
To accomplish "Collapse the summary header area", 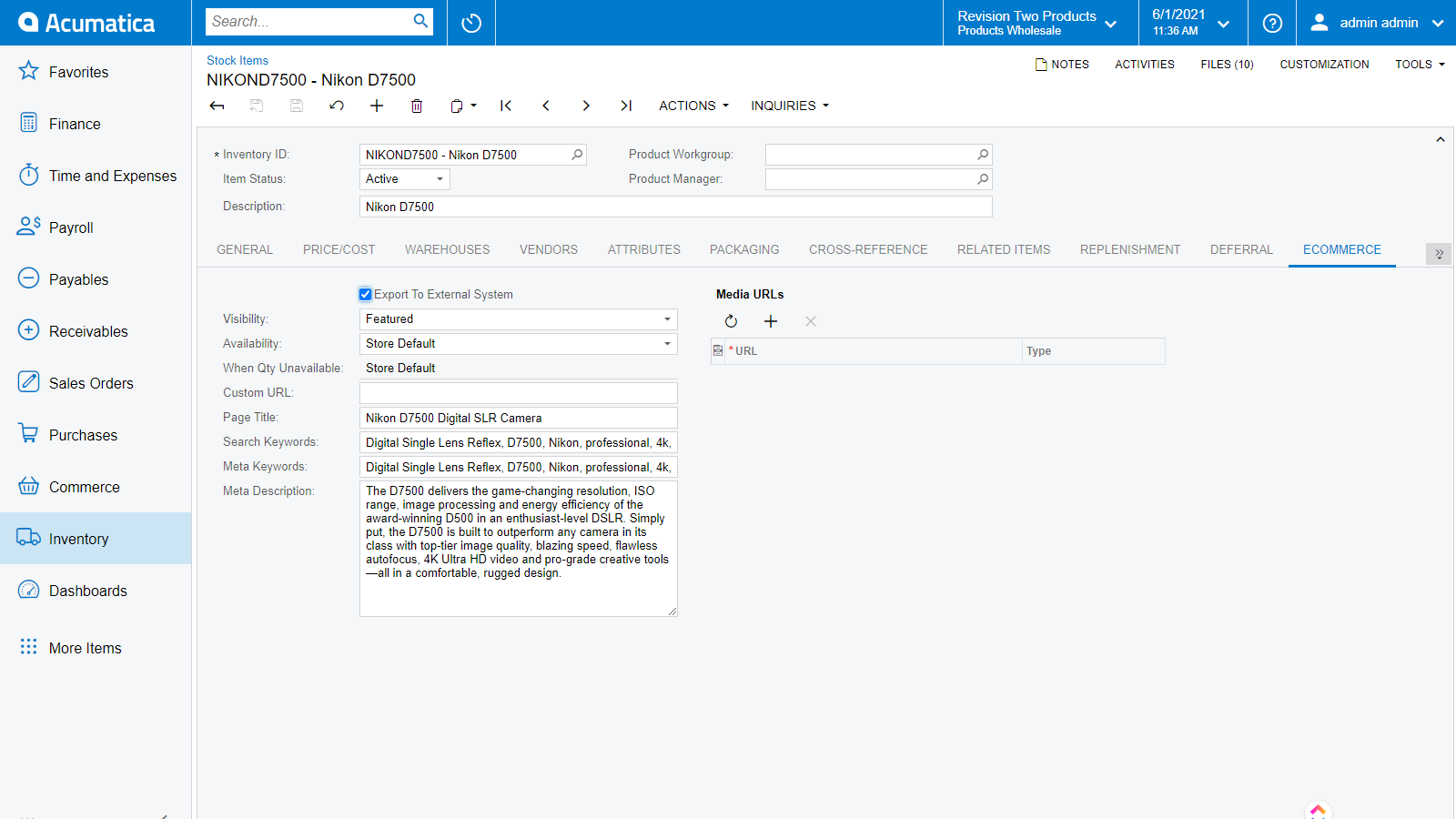I will 1440,140.
